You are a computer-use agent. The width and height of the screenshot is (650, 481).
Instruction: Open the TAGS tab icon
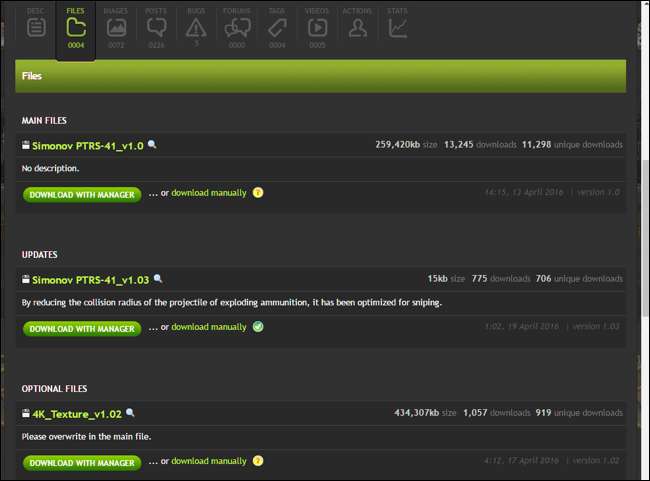(277, 28)
